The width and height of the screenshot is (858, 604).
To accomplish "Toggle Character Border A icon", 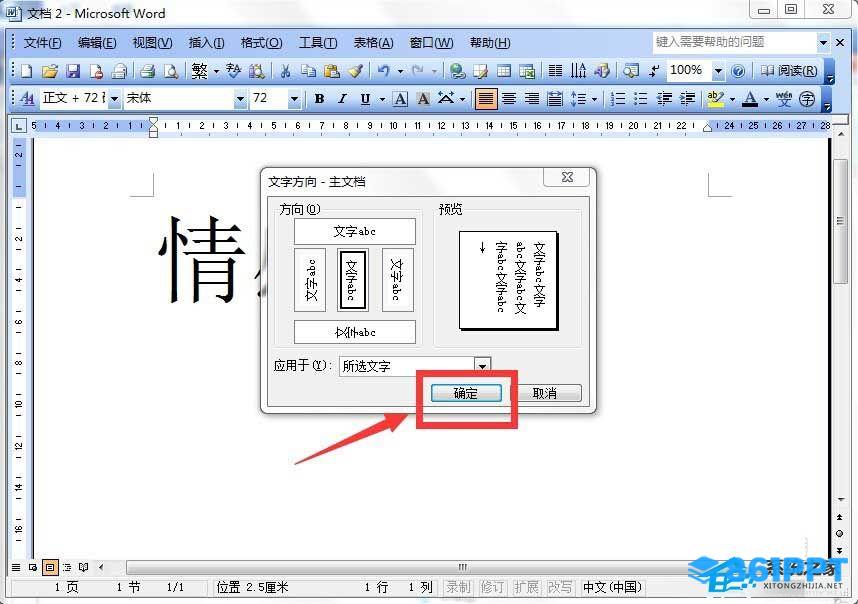I will (401, 99).
